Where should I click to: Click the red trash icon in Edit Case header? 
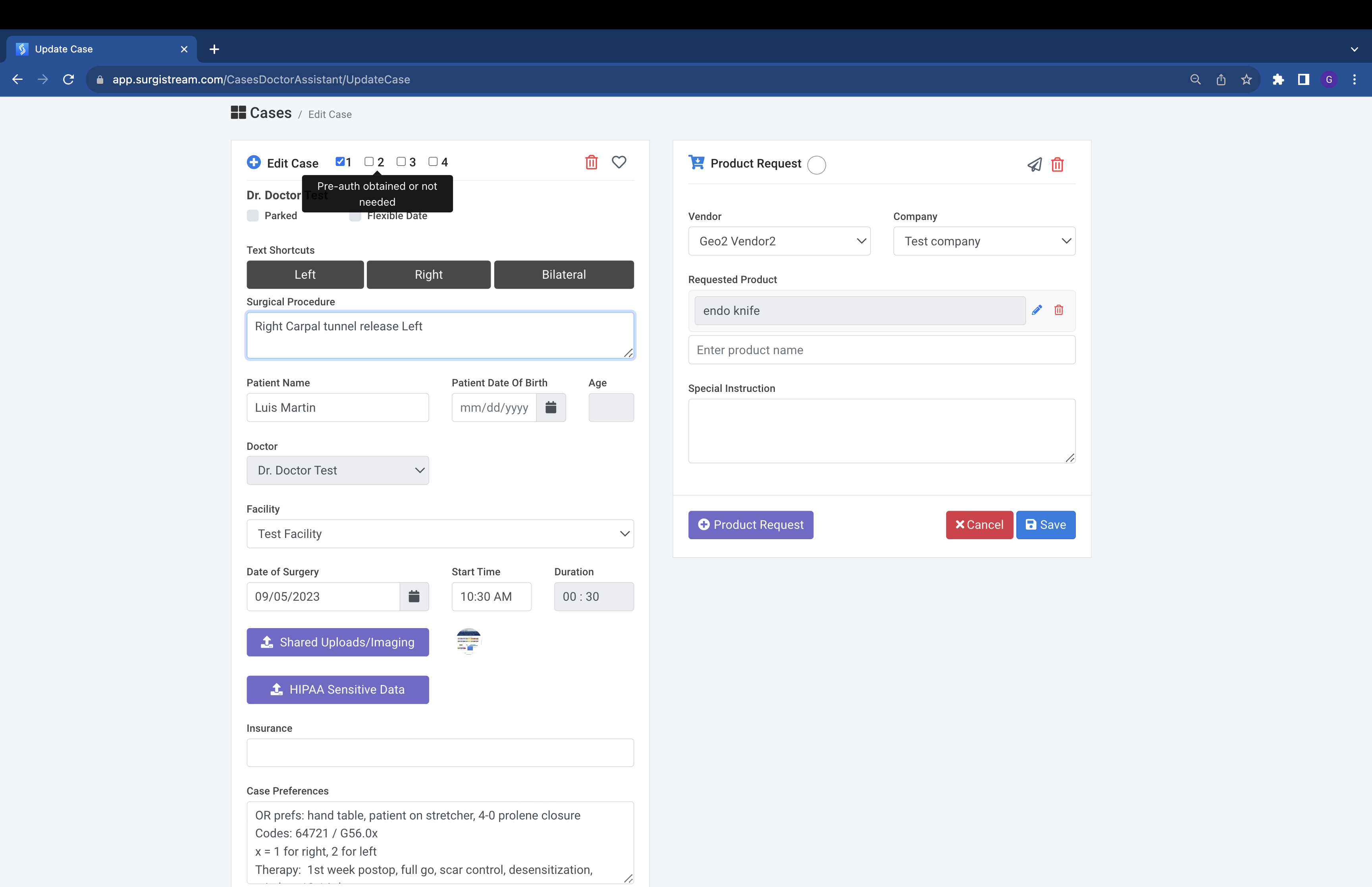(591, 162)
